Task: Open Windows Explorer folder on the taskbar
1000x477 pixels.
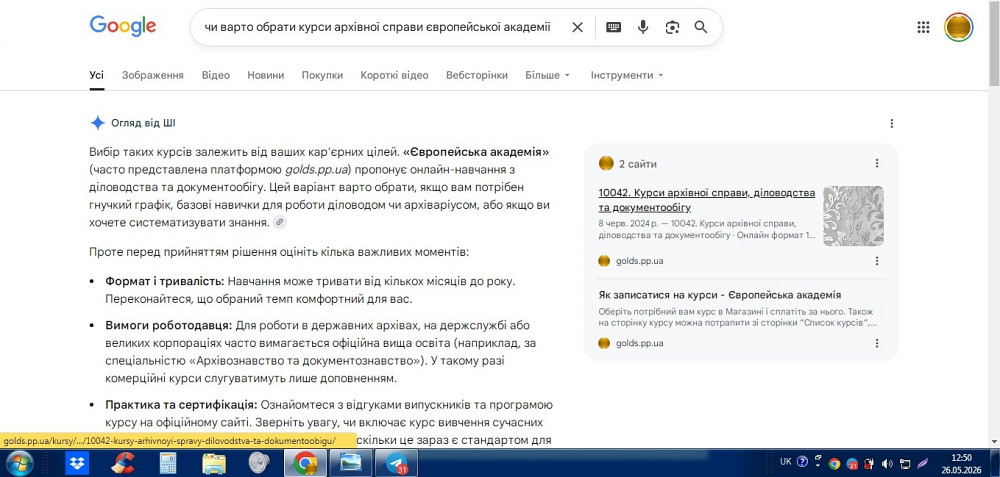Action: click(x=214, y=463)
